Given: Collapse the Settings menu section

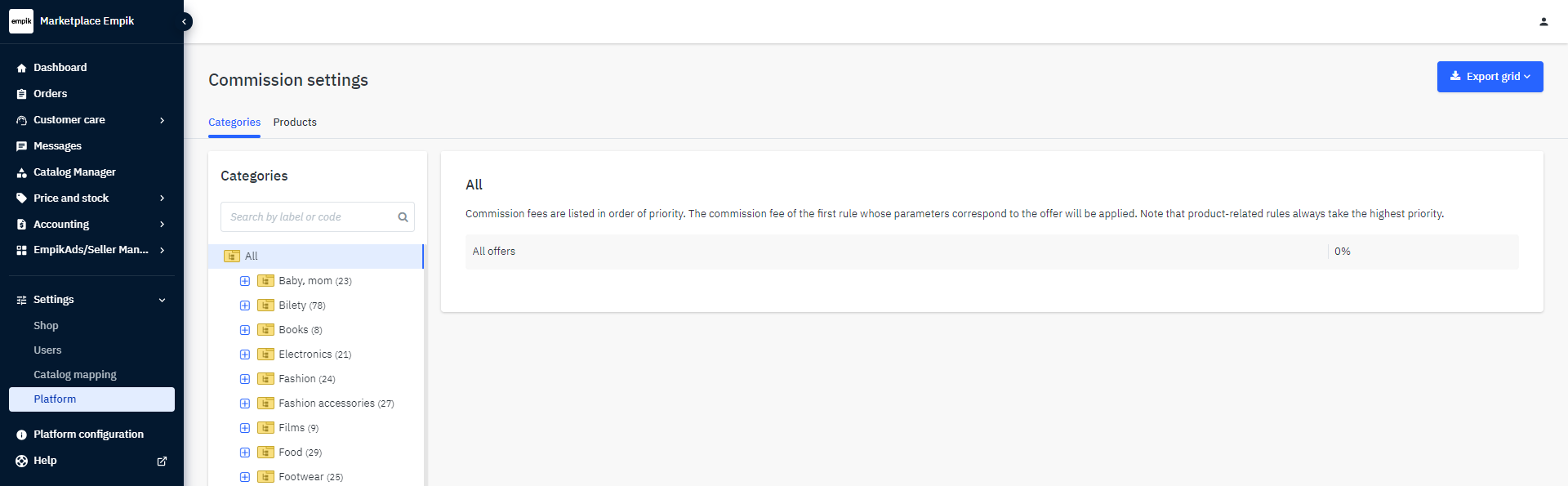Looking at the screenshot, I should coord(163,300).
